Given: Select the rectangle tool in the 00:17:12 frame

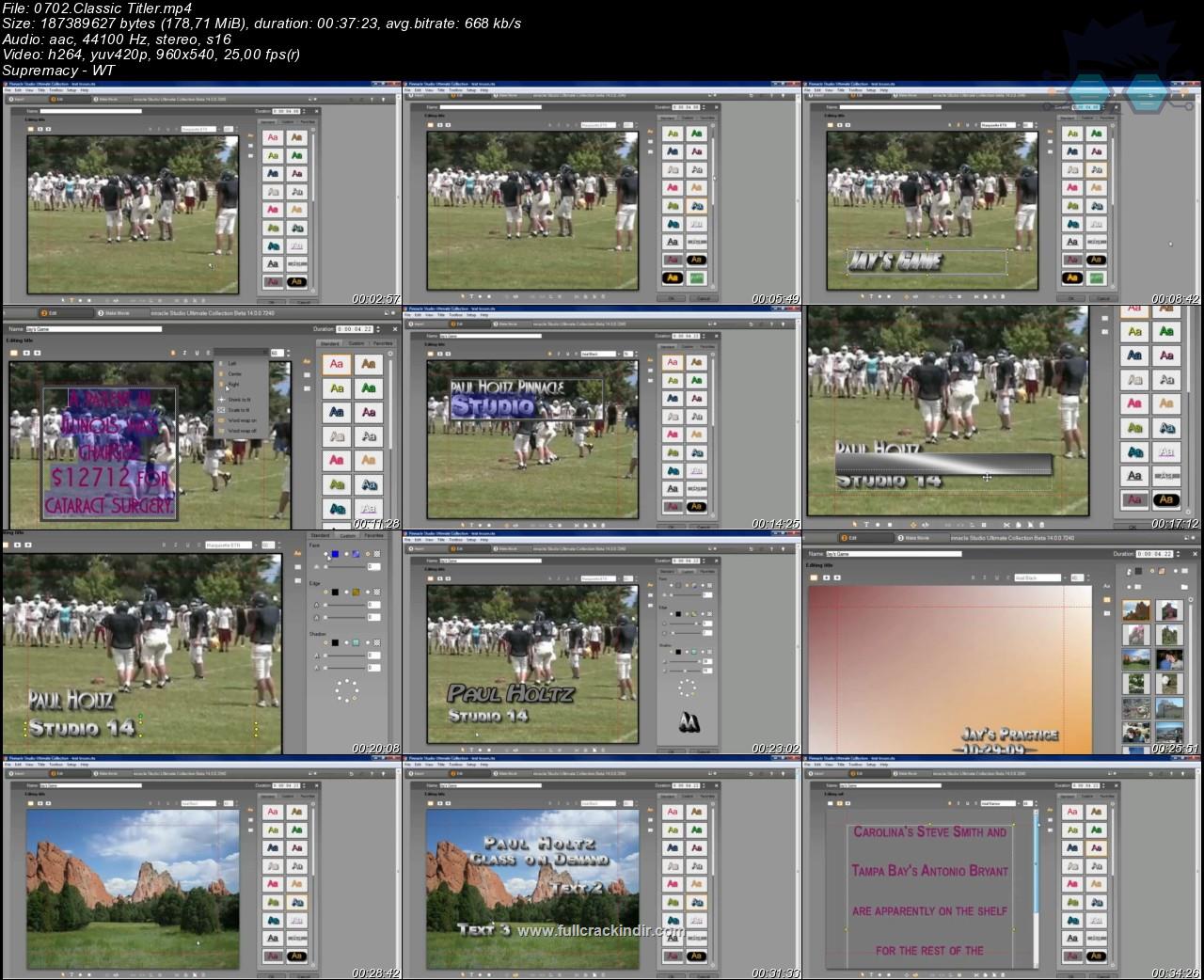Looking at the screenshot, I should click(x=890, y=524).
